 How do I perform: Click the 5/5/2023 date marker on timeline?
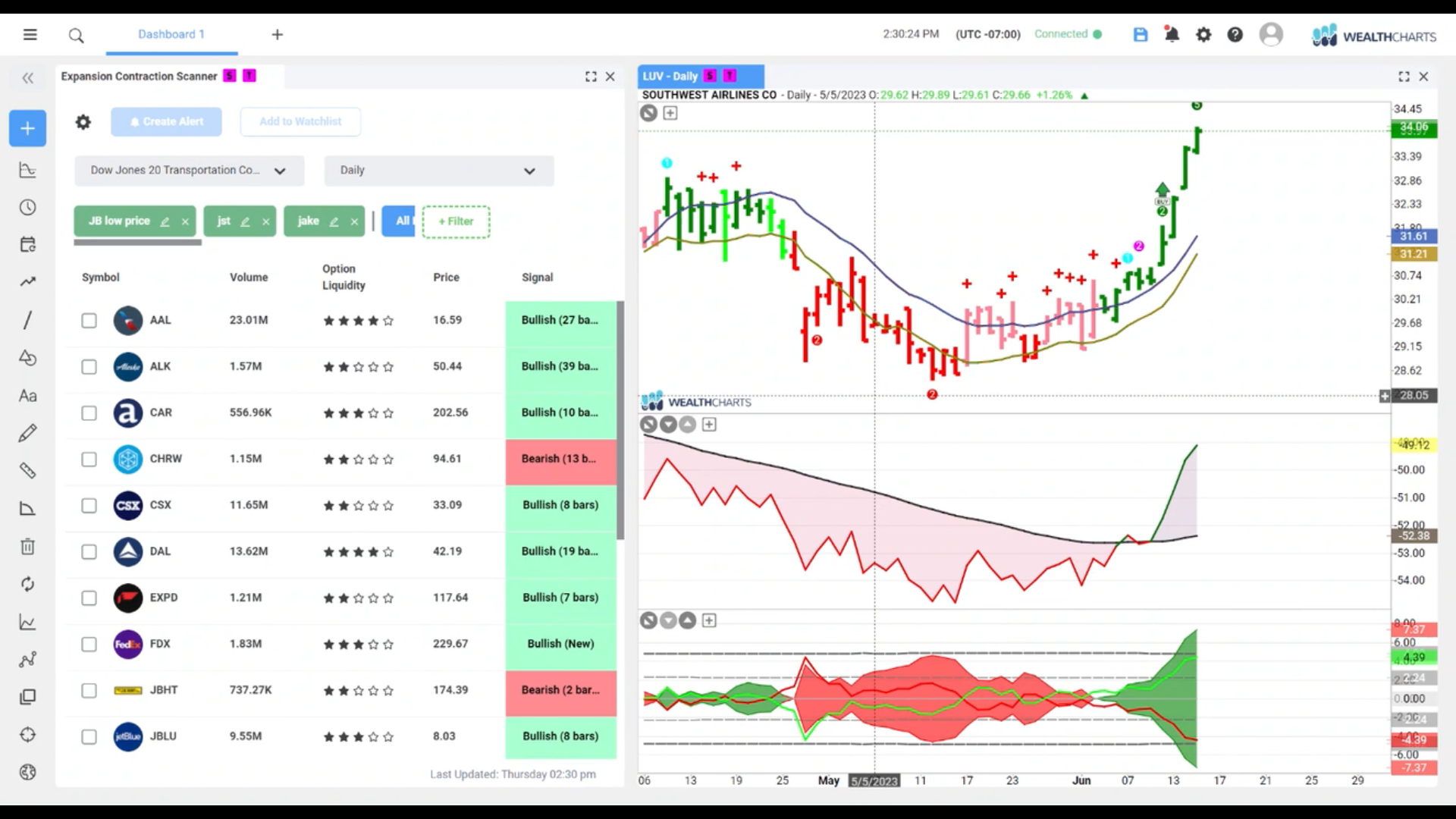pos(874,781)
